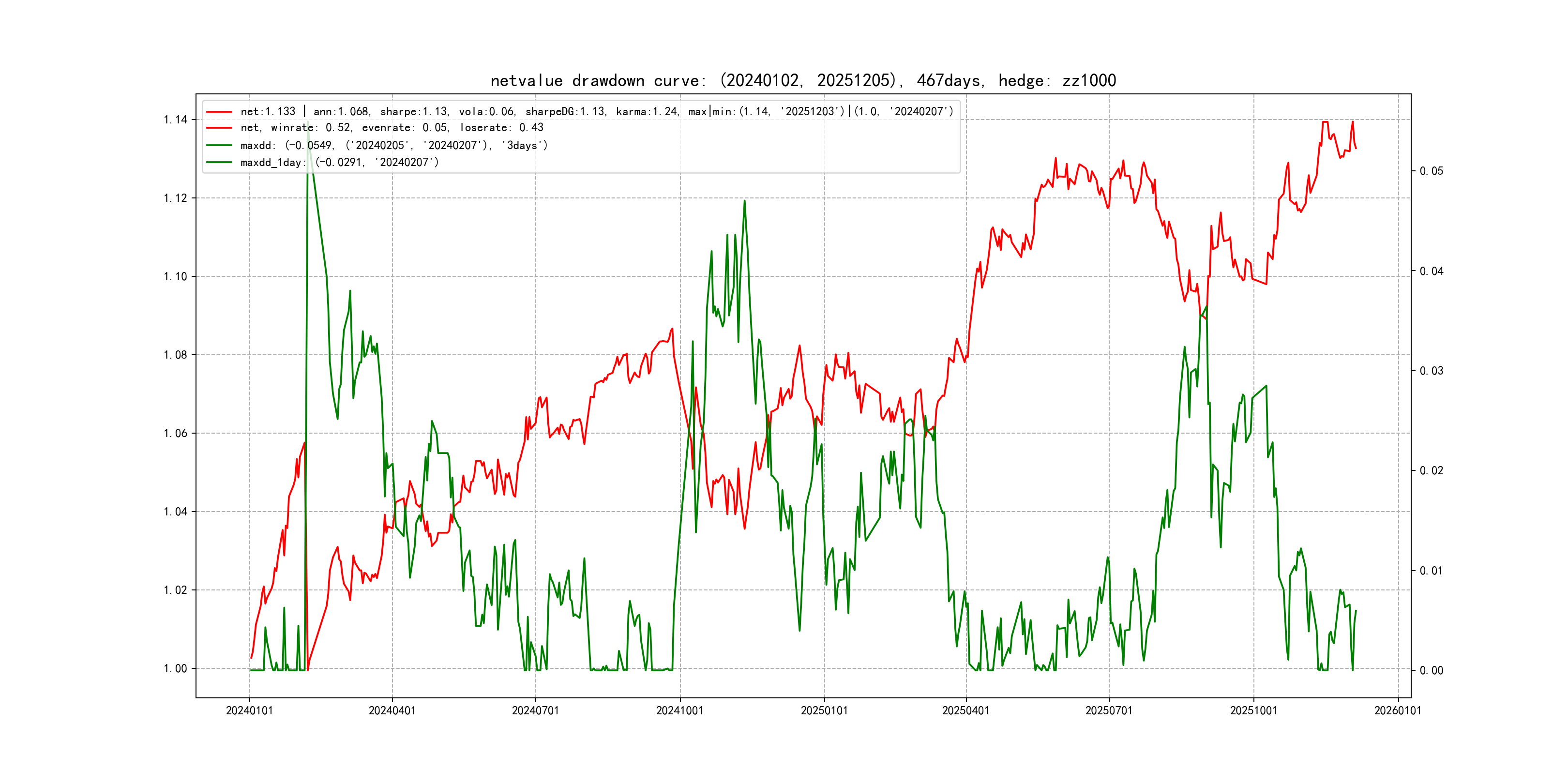Click the green swatch beside 'maxdd_1day' legend entry
Viewport: 1568px width, 784px height.
tap(219, 163)
